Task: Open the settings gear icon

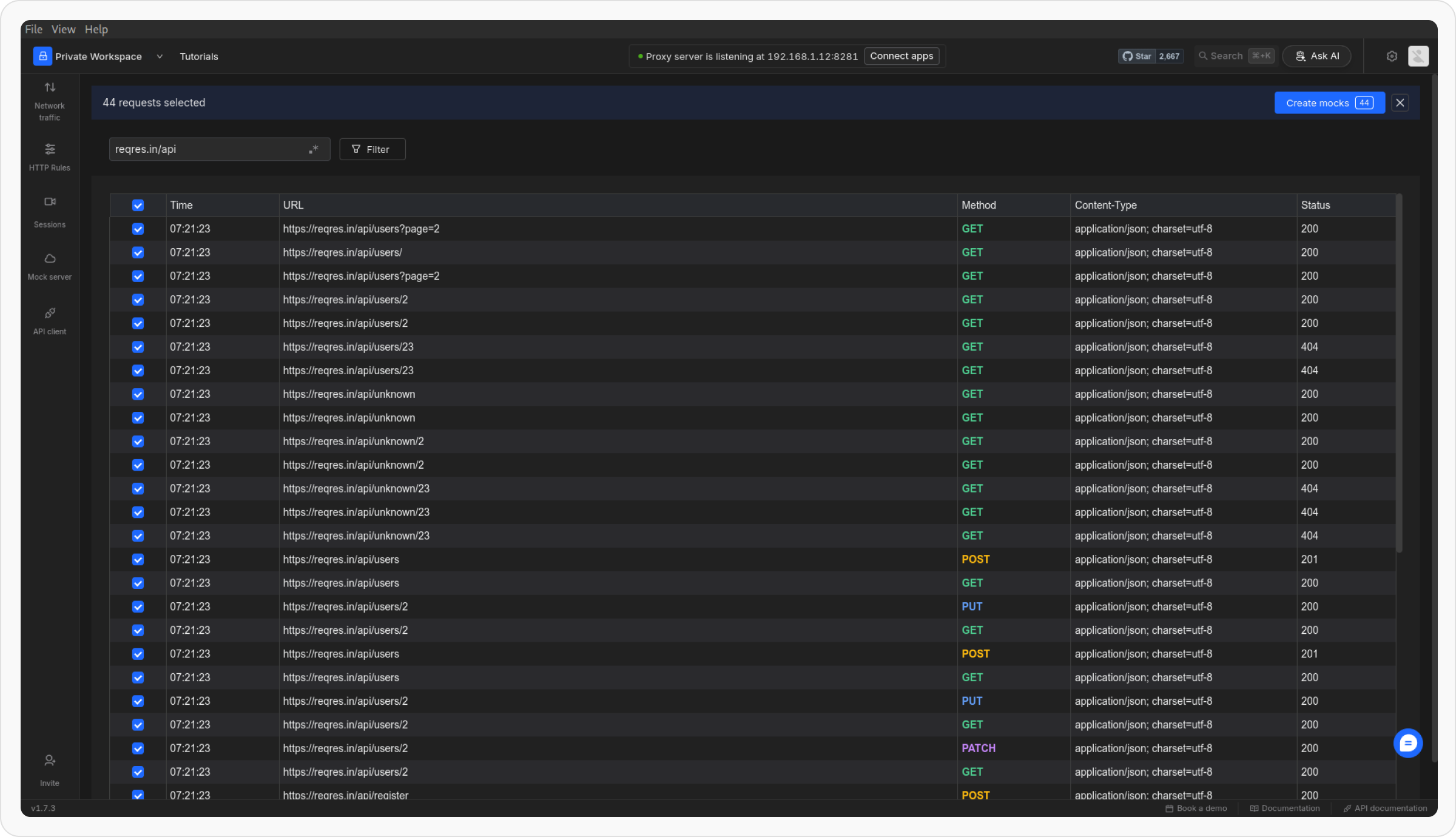Action: click(x=1392, y=56)
